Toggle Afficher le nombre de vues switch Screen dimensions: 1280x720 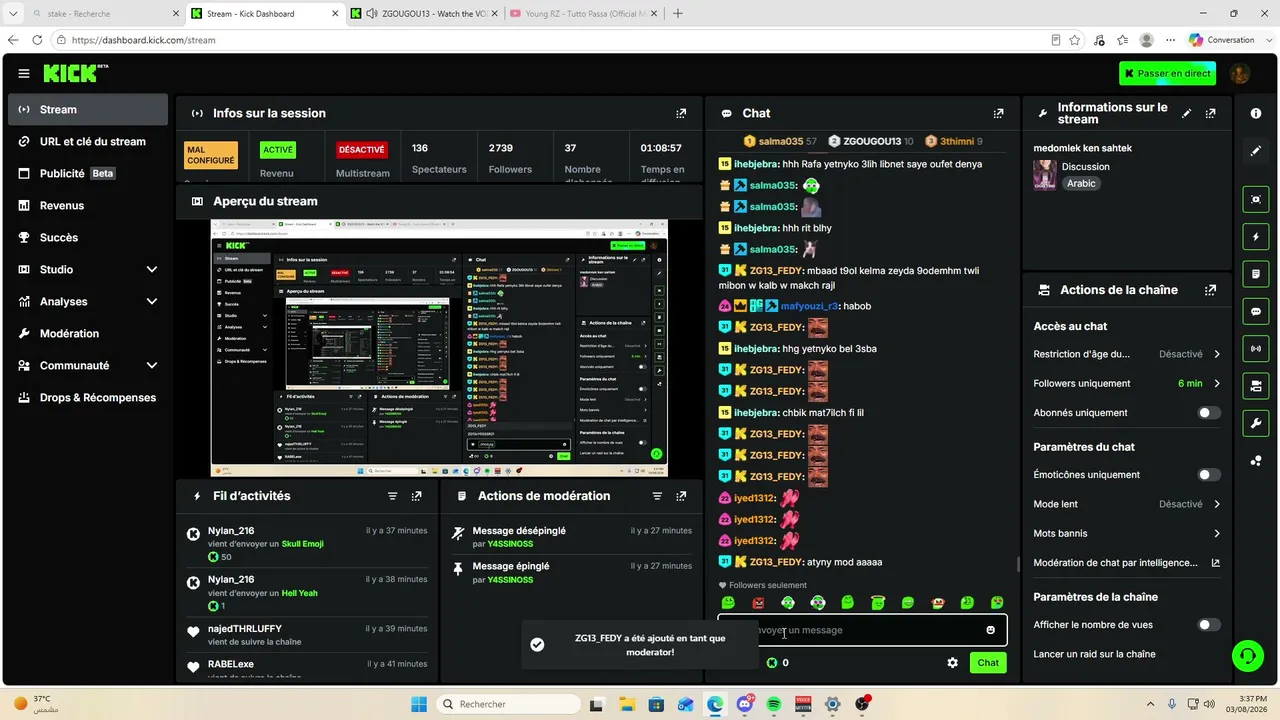pos(1209,625)
